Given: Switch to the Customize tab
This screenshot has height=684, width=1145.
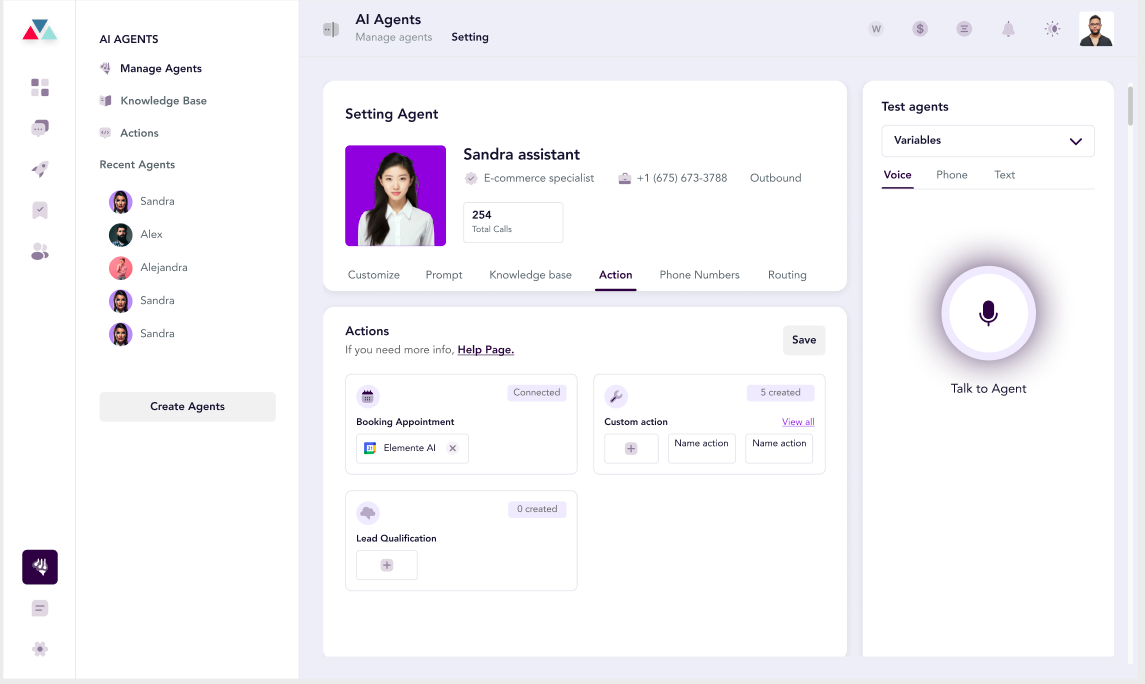Looking at the screenshot, I should tap(374, 275).
